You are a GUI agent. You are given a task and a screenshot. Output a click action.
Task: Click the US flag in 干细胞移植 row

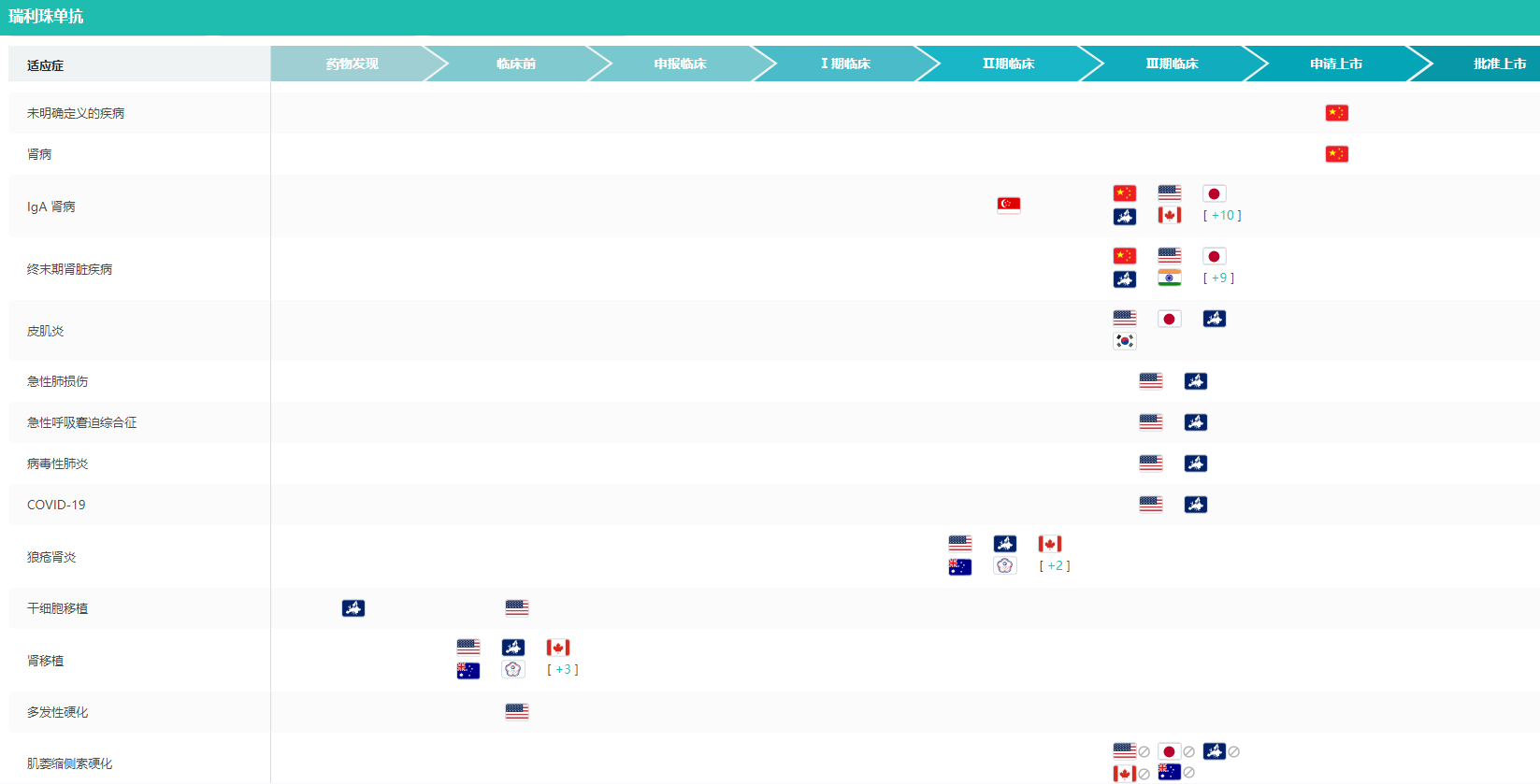[517, 608]
